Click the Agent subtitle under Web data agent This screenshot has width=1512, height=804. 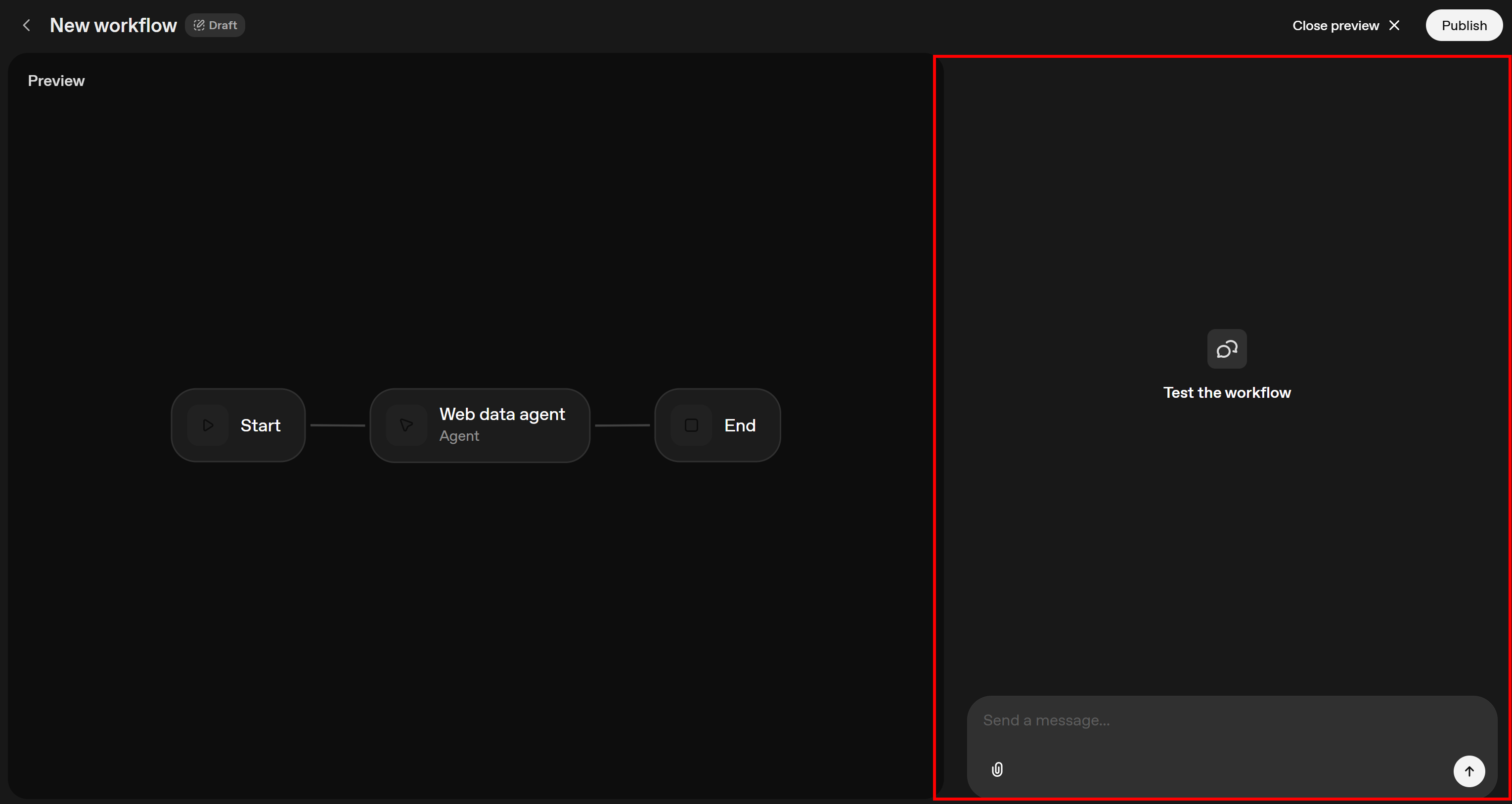coord(460,436)
